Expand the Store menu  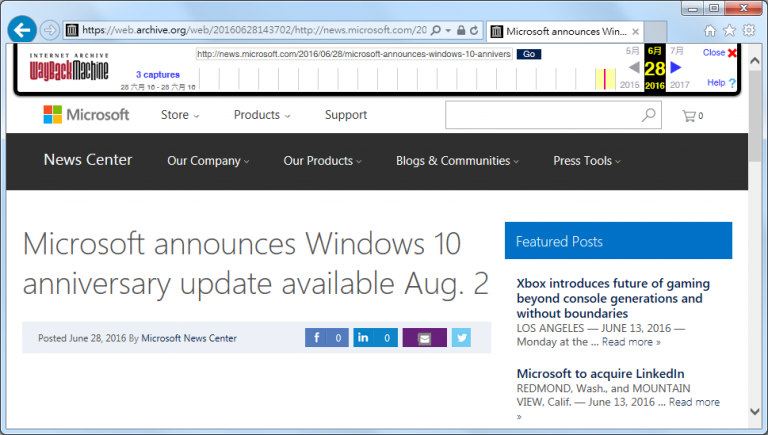pos(180,115)
